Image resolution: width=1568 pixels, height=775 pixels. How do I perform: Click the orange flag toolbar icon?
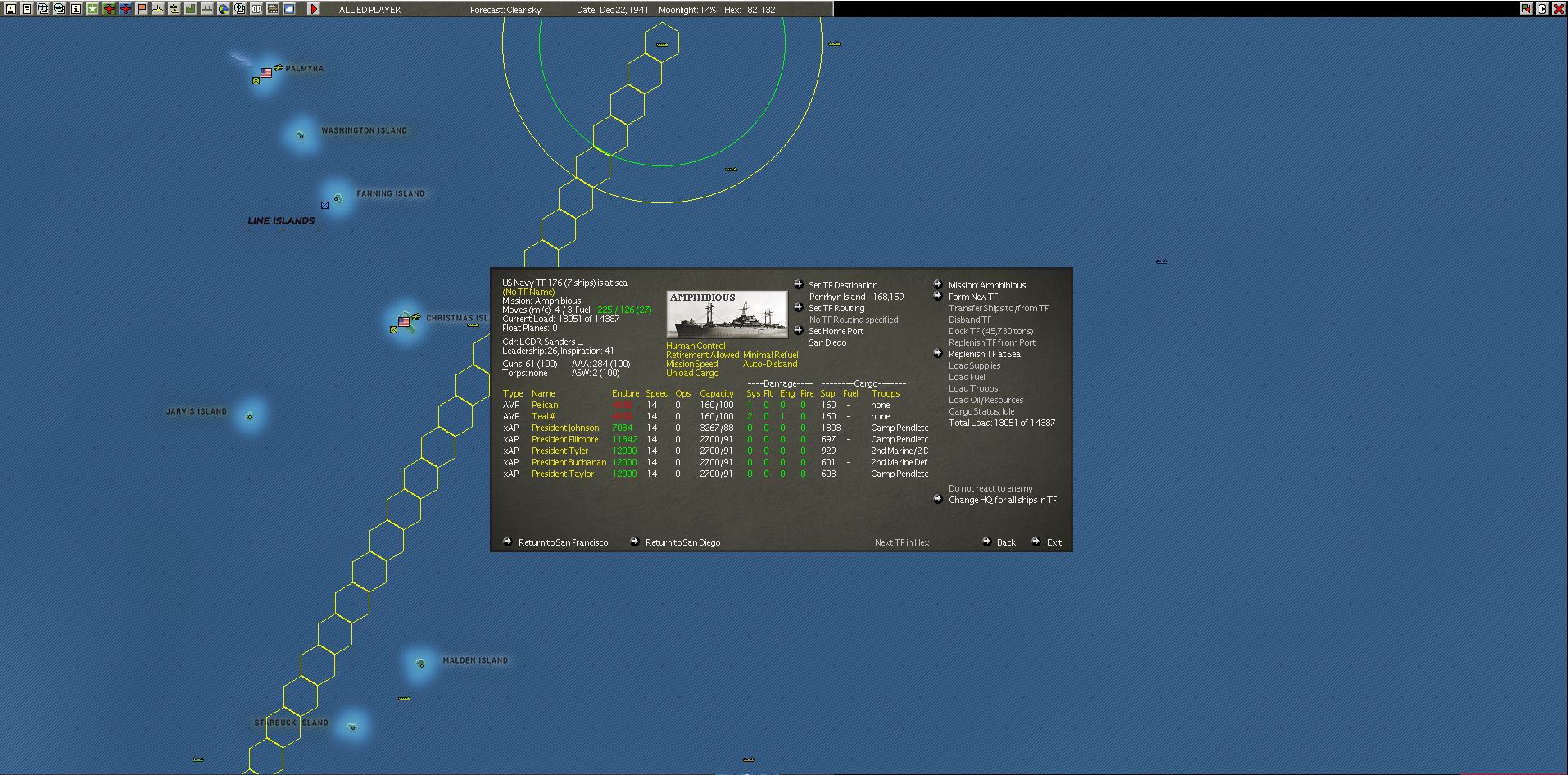click(x=142, y=9)
